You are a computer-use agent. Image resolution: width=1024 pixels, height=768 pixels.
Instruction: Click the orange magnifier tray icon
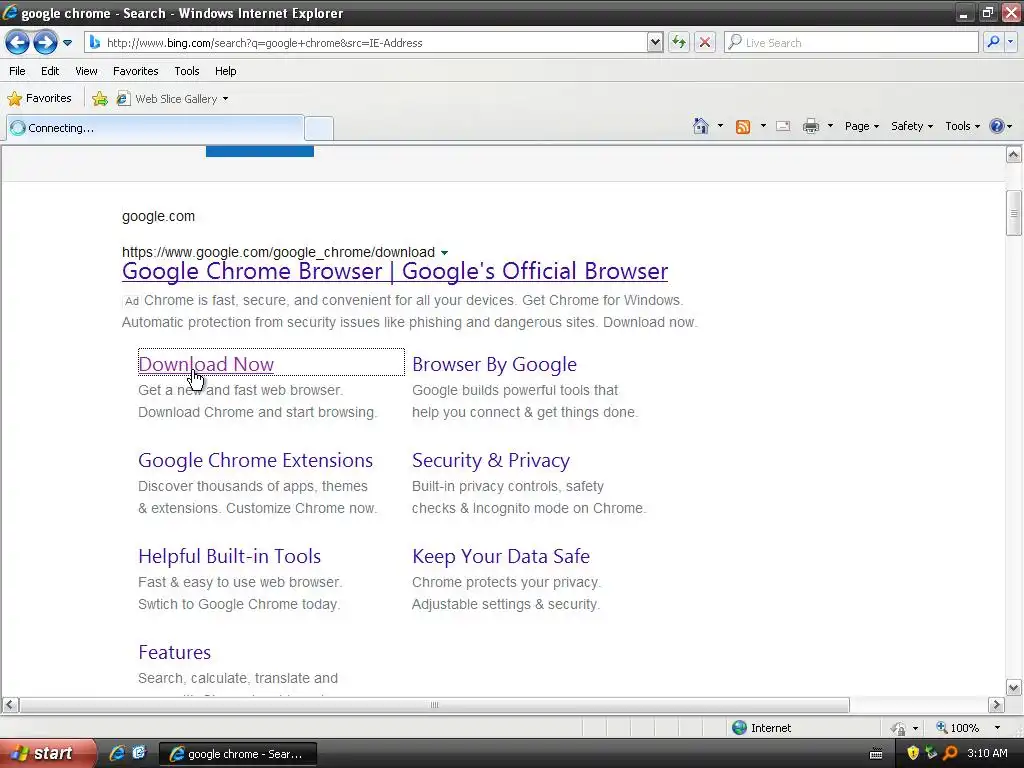(x=950, y=753)
